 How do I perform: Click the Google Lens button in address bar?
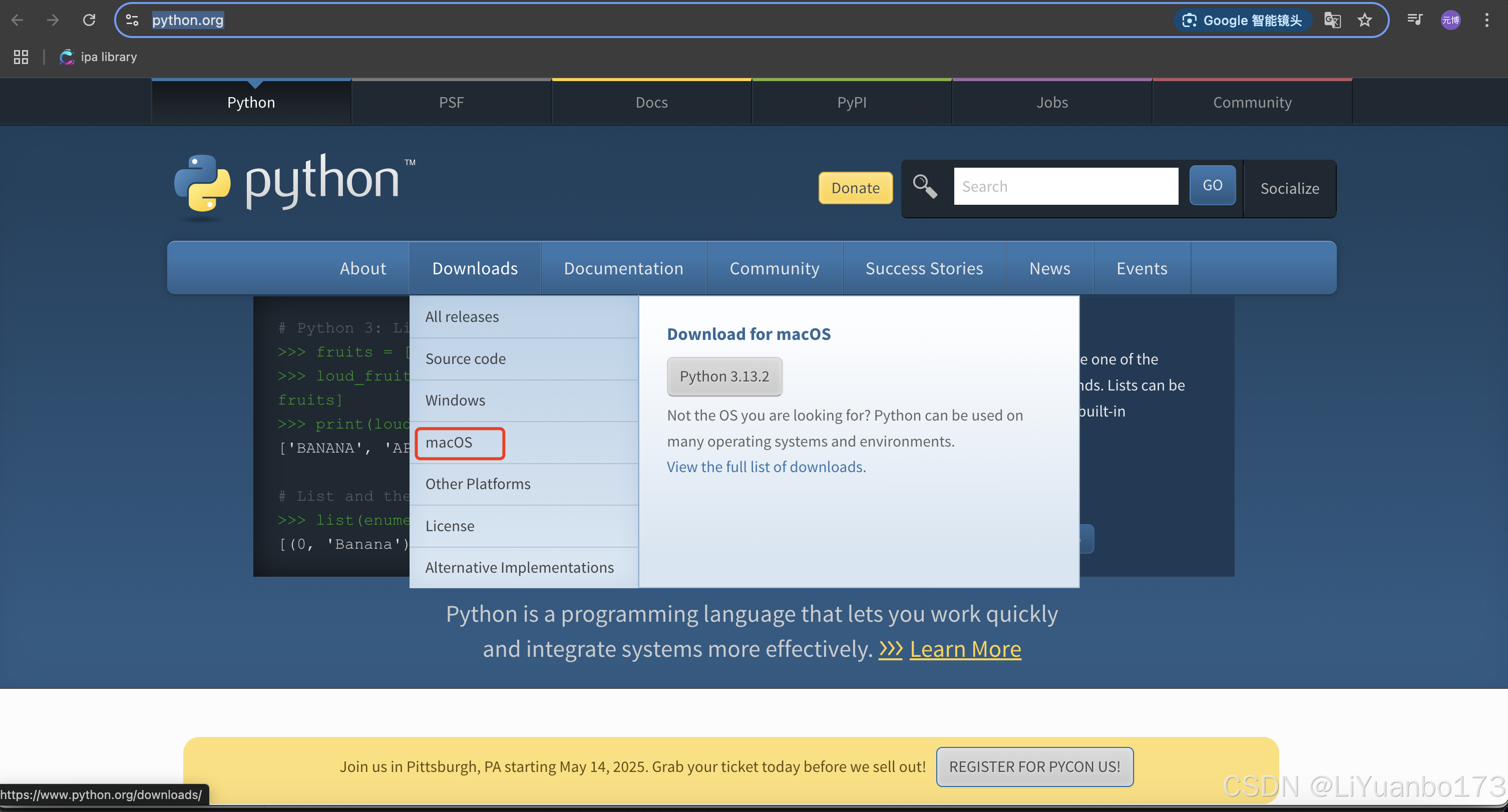[x=1242, y=21]
